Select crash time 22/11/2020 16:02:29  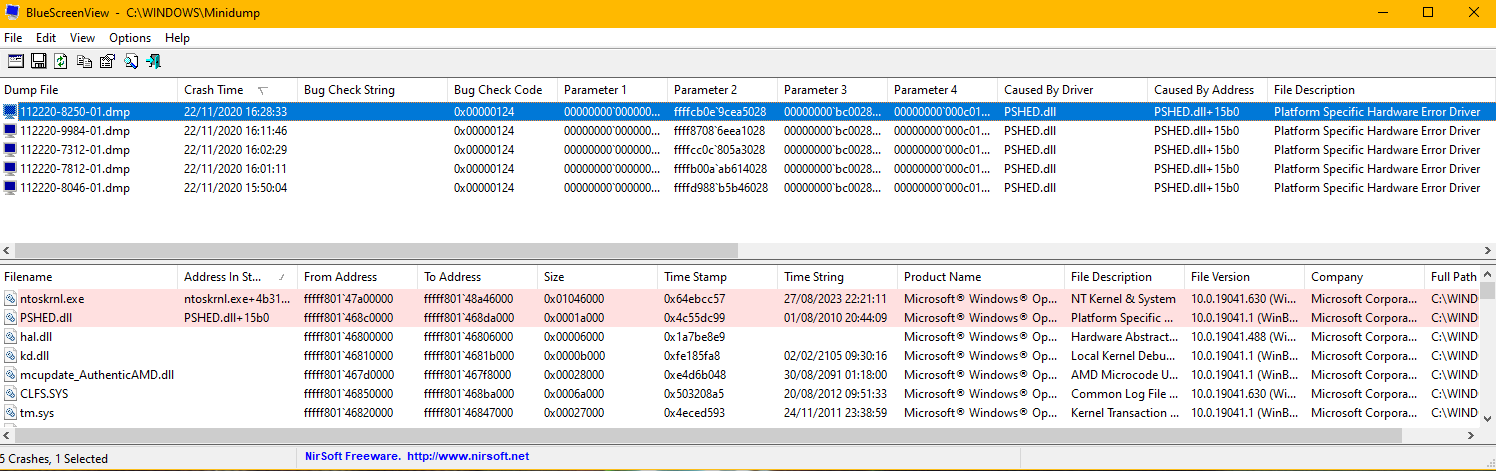pos(236,150)
